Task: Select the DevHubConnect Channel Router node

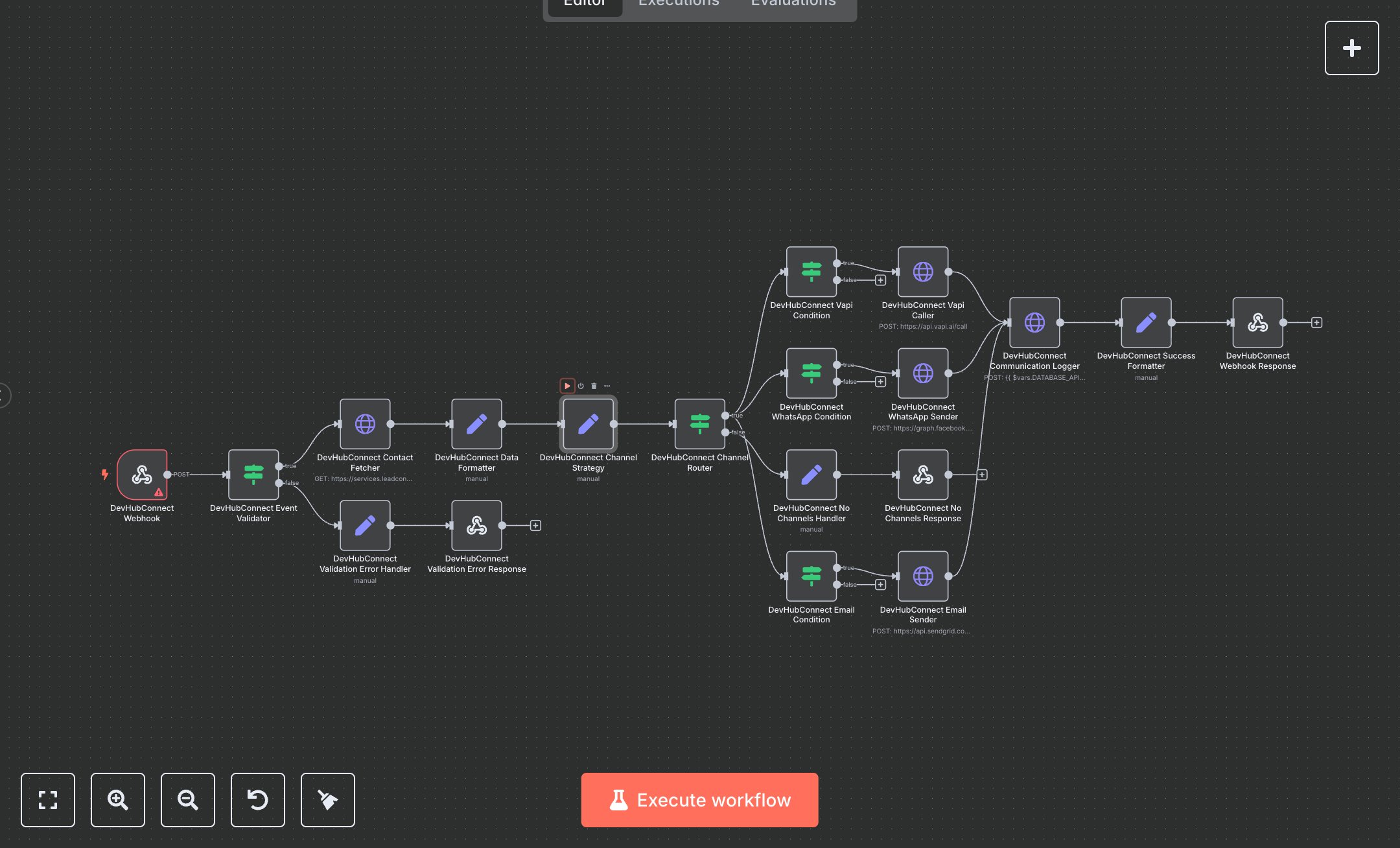Action: tap(700, 425)
